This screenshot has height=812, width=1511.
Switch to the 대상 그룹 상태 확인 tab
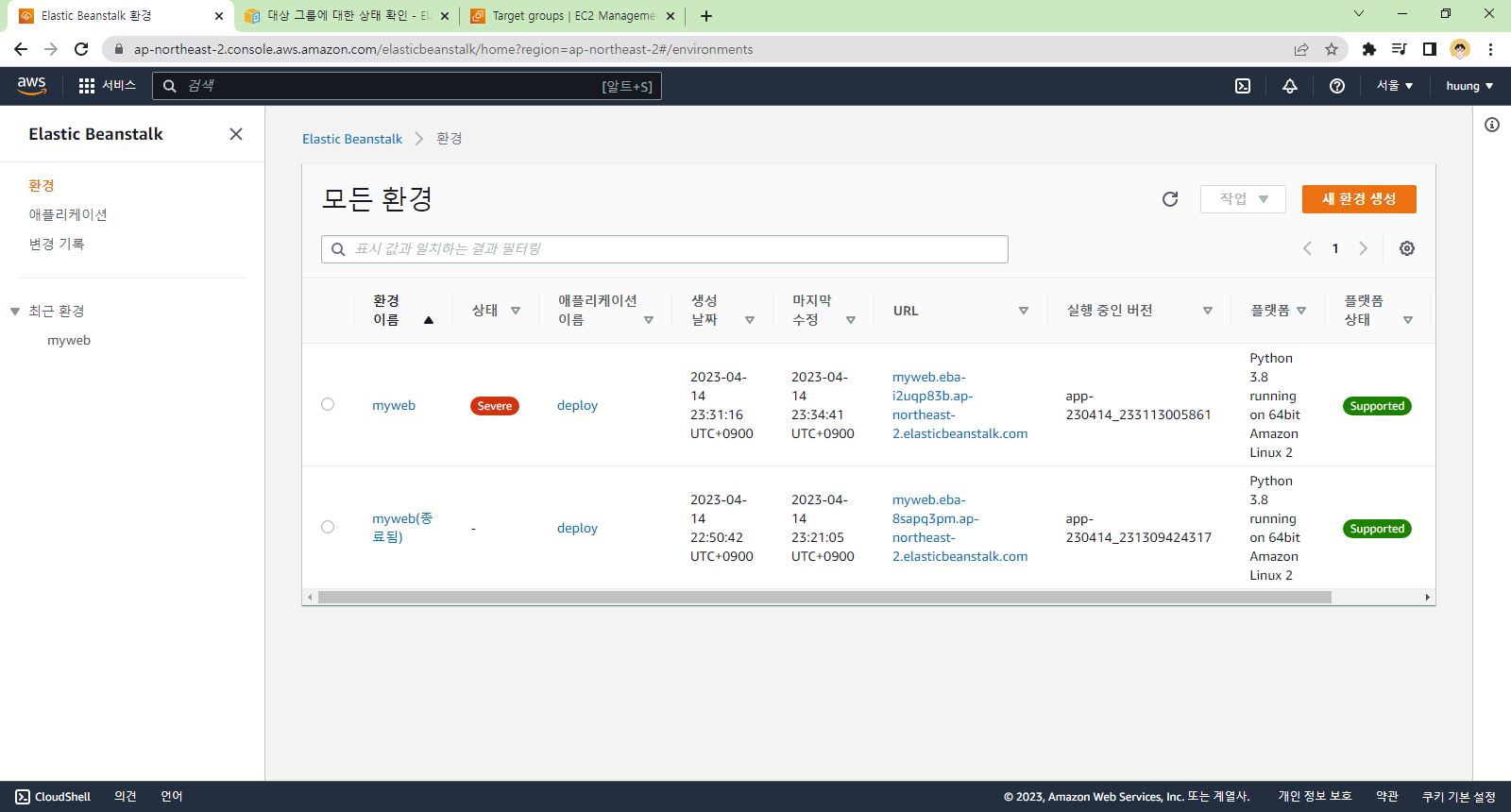[348, 16]
